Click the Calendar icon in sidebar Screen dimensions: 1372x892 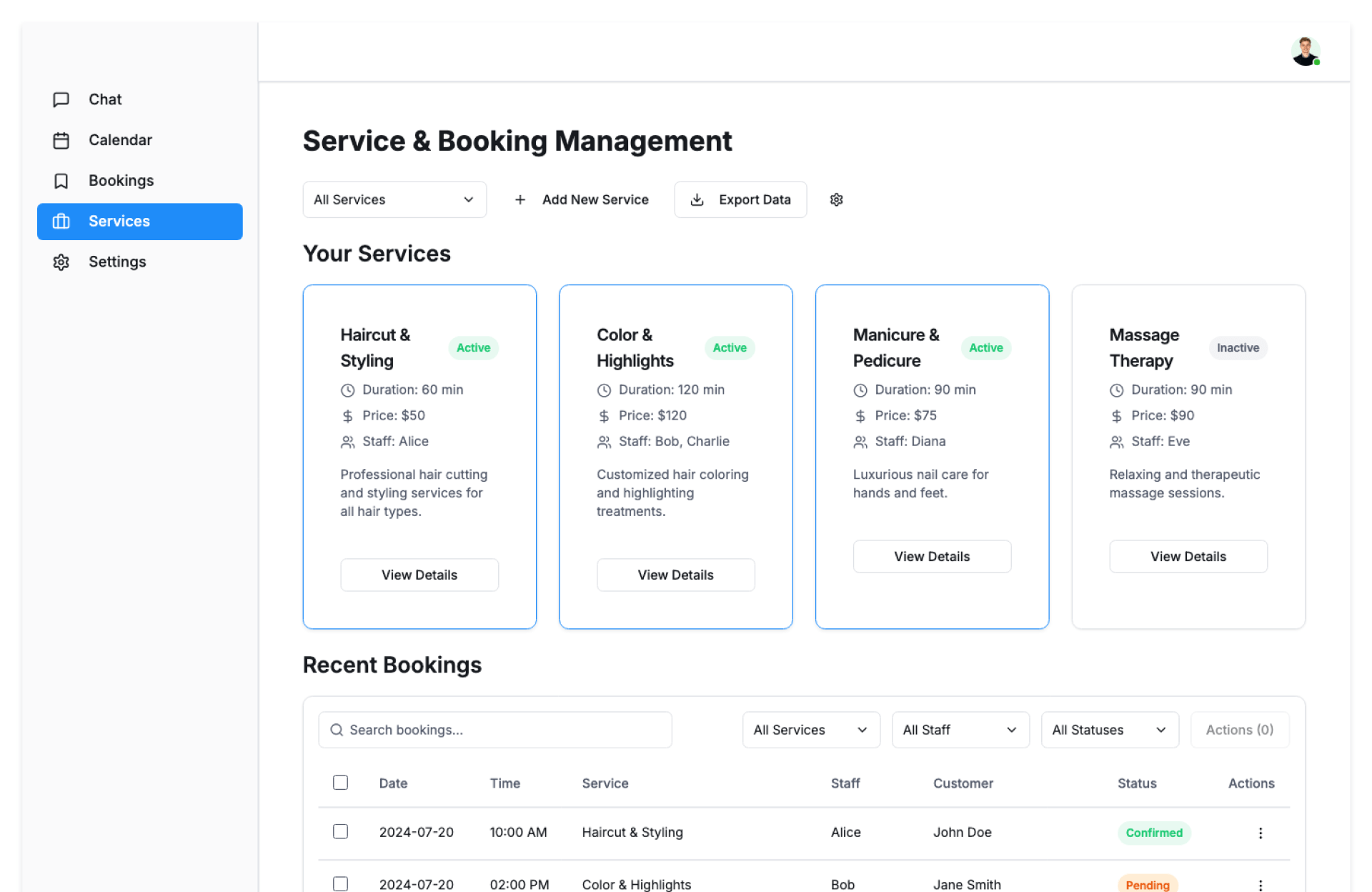(61, 140)
